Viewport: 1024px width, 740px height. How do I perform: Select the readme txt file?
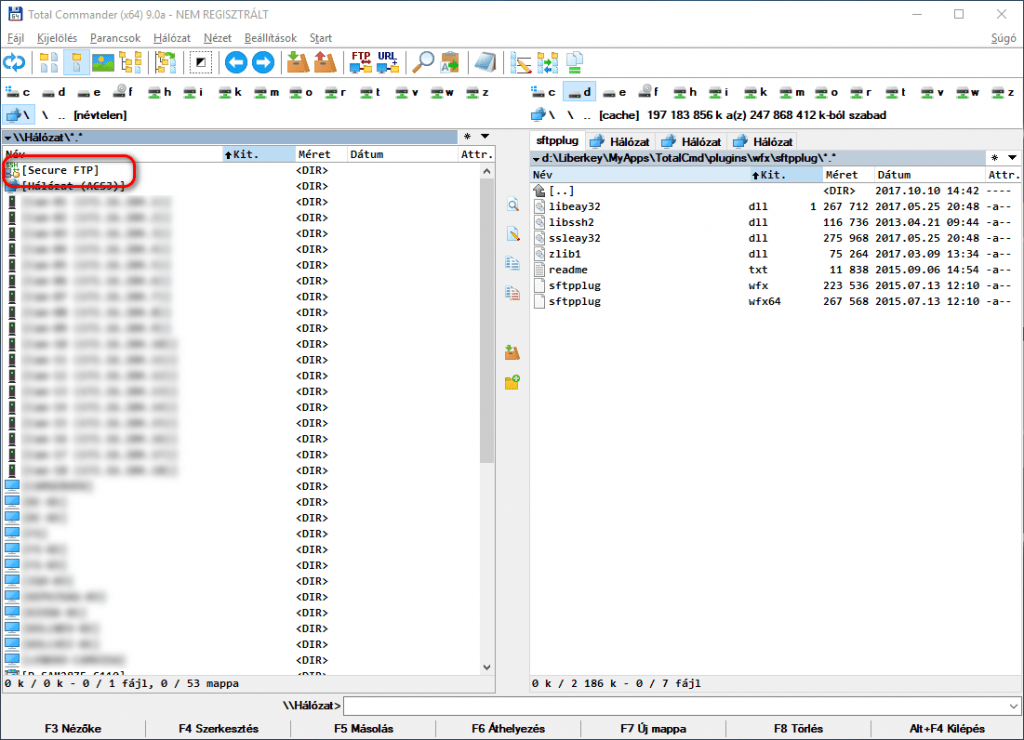click(x=568, y=270)
